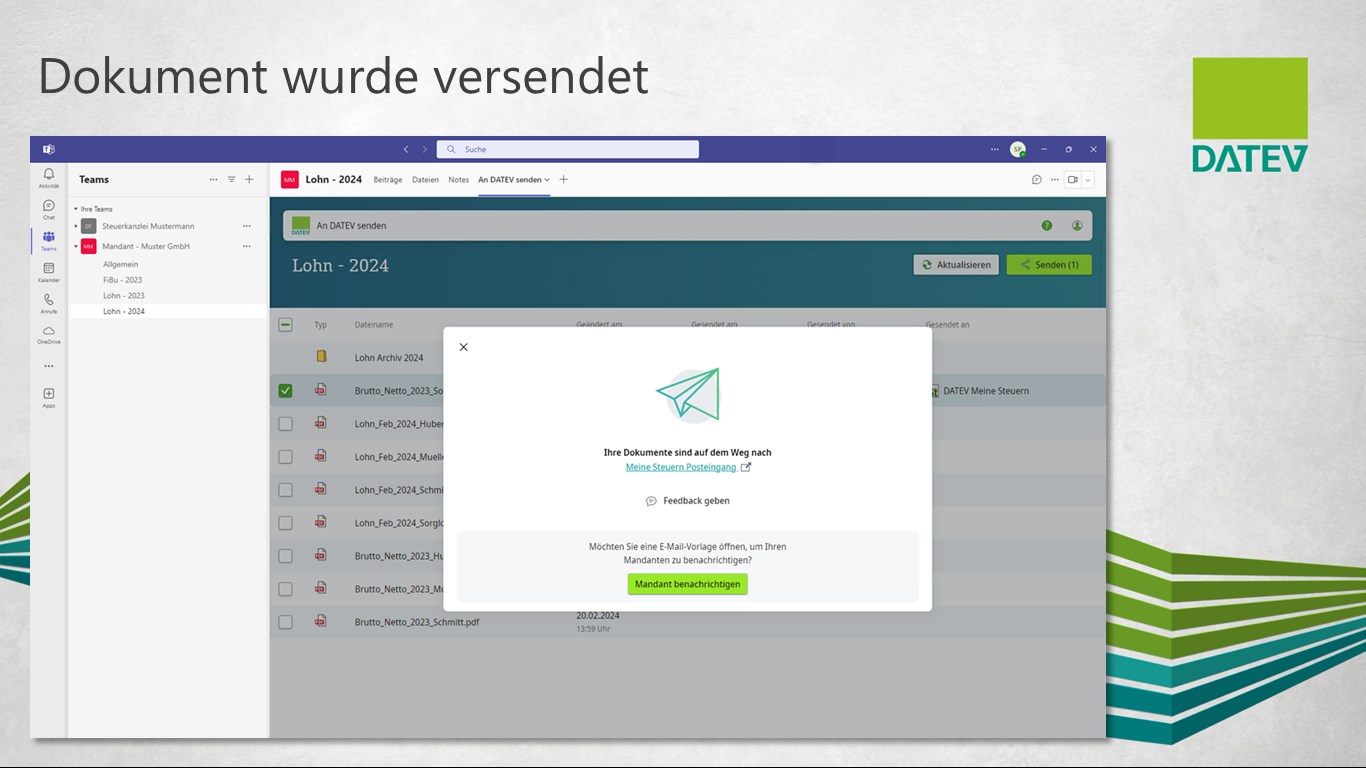Sort by the Dateiname column header
Viewport: 1366px width, 768px height.
pos(374,325)
